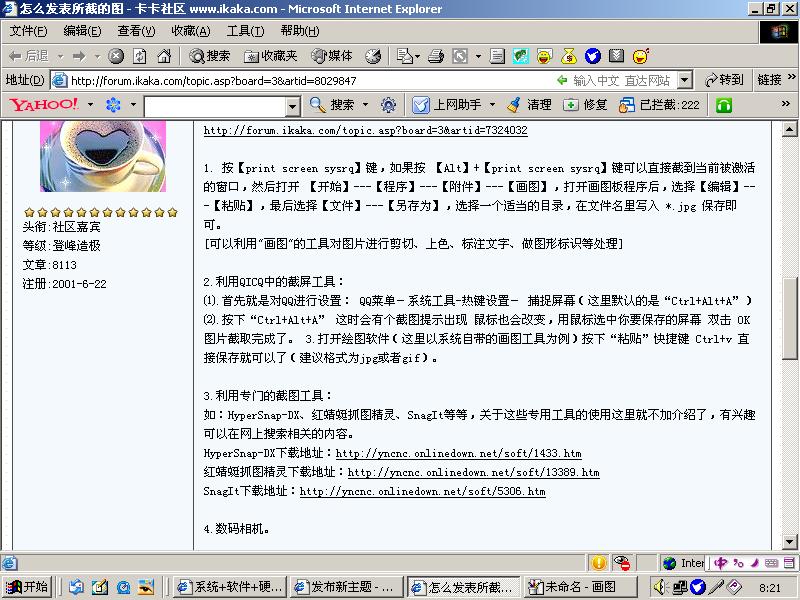Image resolution: width=800 pixels, height=600 pixels.
Task: Click the 已拦截:222 blocked popups button
Action: click(x=659, y=105)
